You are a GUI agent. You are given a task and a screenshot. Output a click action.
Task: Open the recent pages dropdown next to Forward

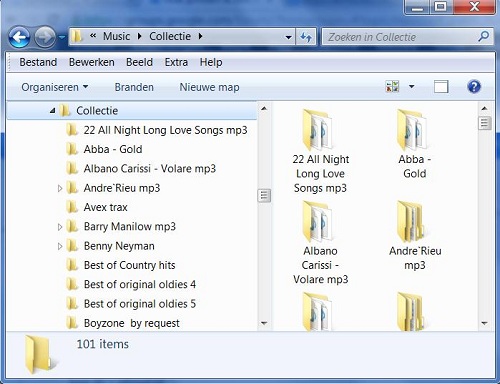pyautogui.click(x=62, y=37)
